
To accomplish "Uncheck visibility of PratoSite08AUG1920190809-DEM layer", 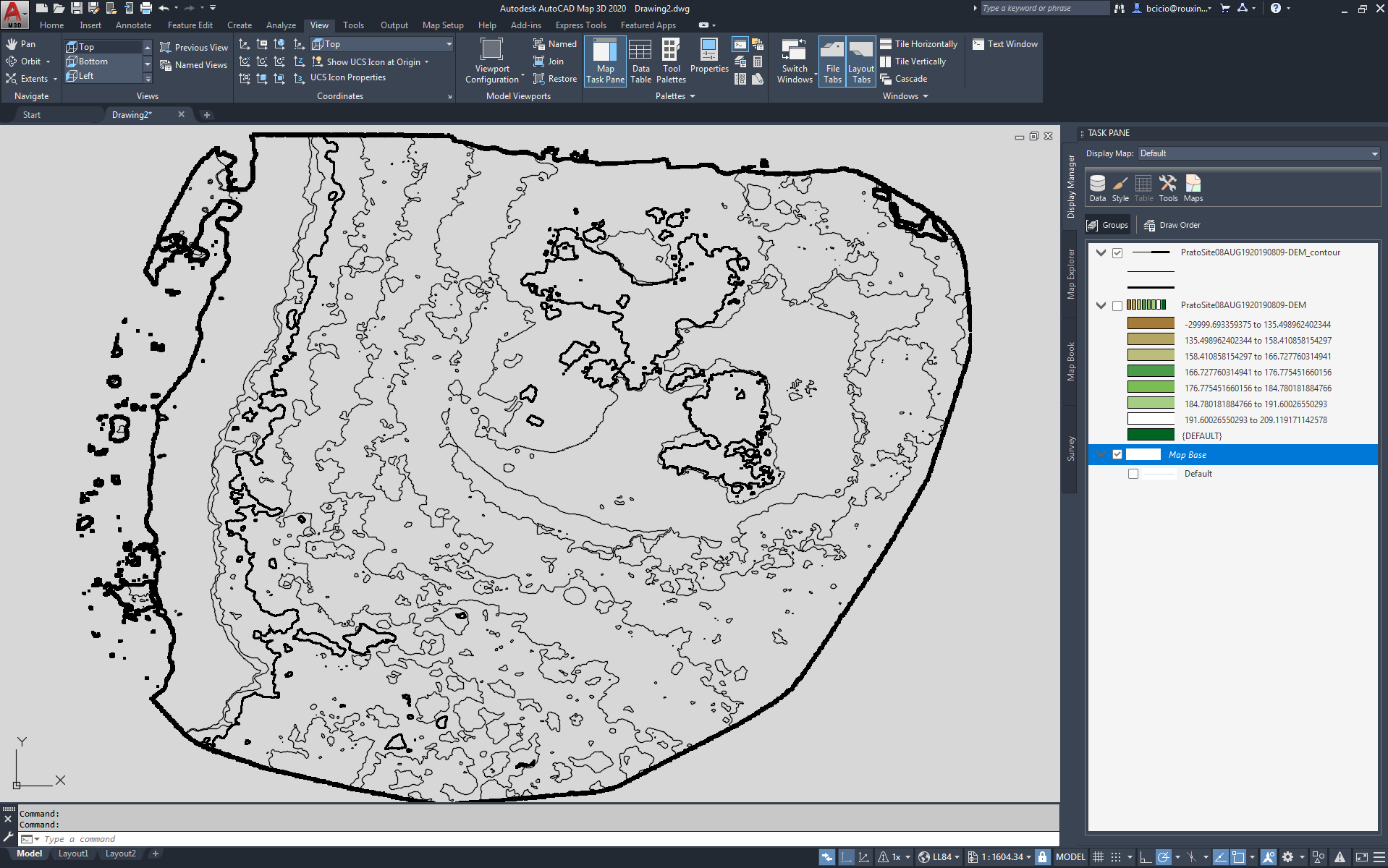I will (x=1117, y=305).
